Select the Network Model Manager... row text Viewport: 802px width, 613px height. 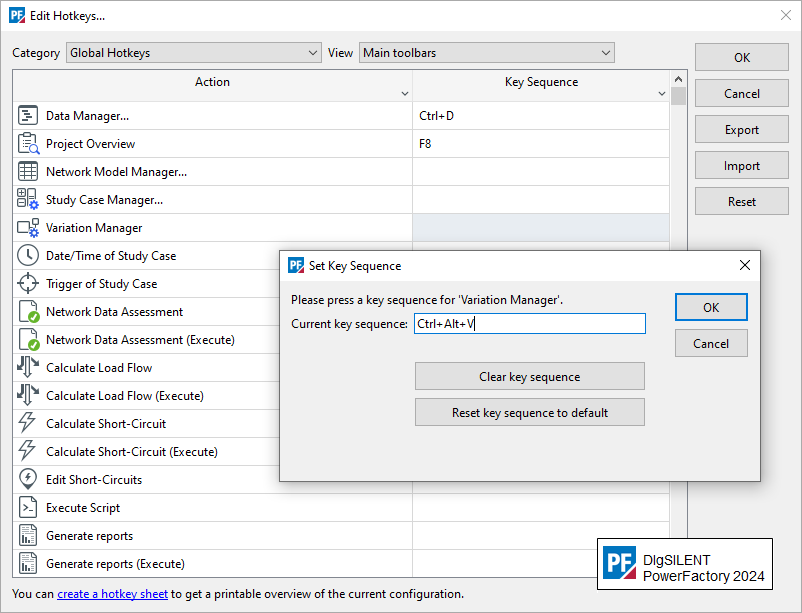pos(117,172)
